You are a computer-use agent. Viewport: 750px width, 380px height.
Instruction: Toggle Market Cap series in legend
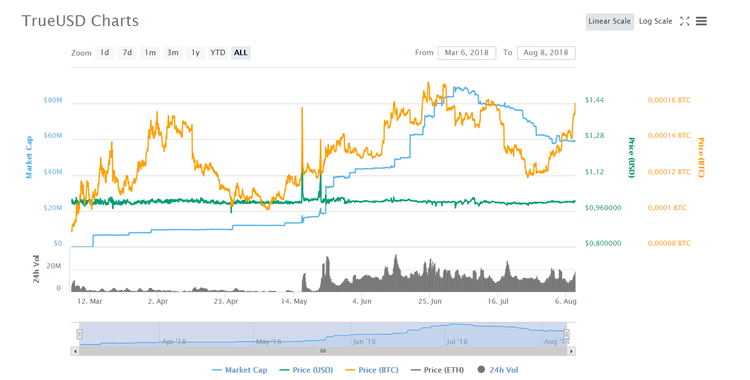pyautogui.click(x=240, y=370)
